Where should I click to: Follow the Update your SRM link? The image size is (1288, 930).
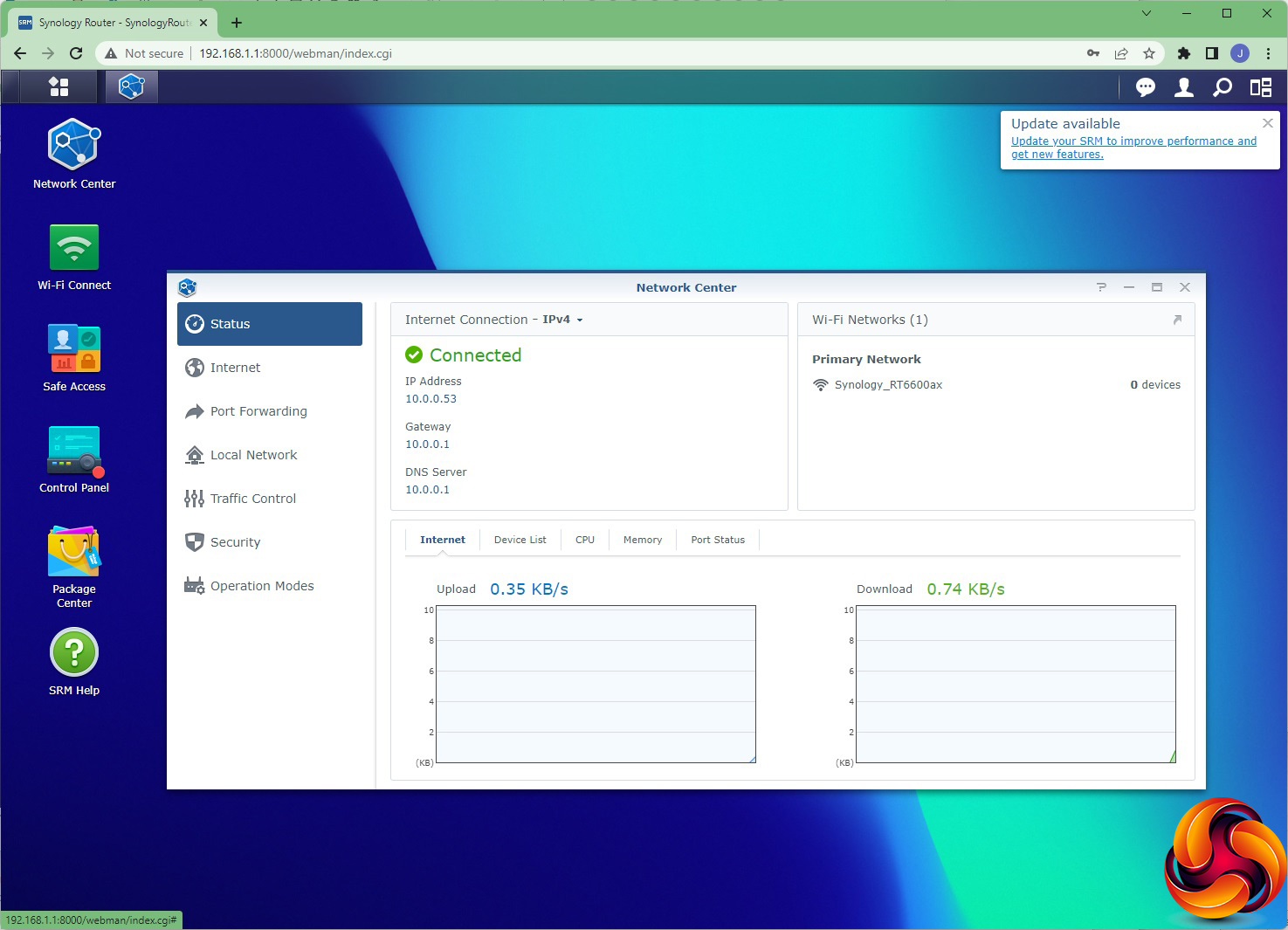tap(1133, 148)
